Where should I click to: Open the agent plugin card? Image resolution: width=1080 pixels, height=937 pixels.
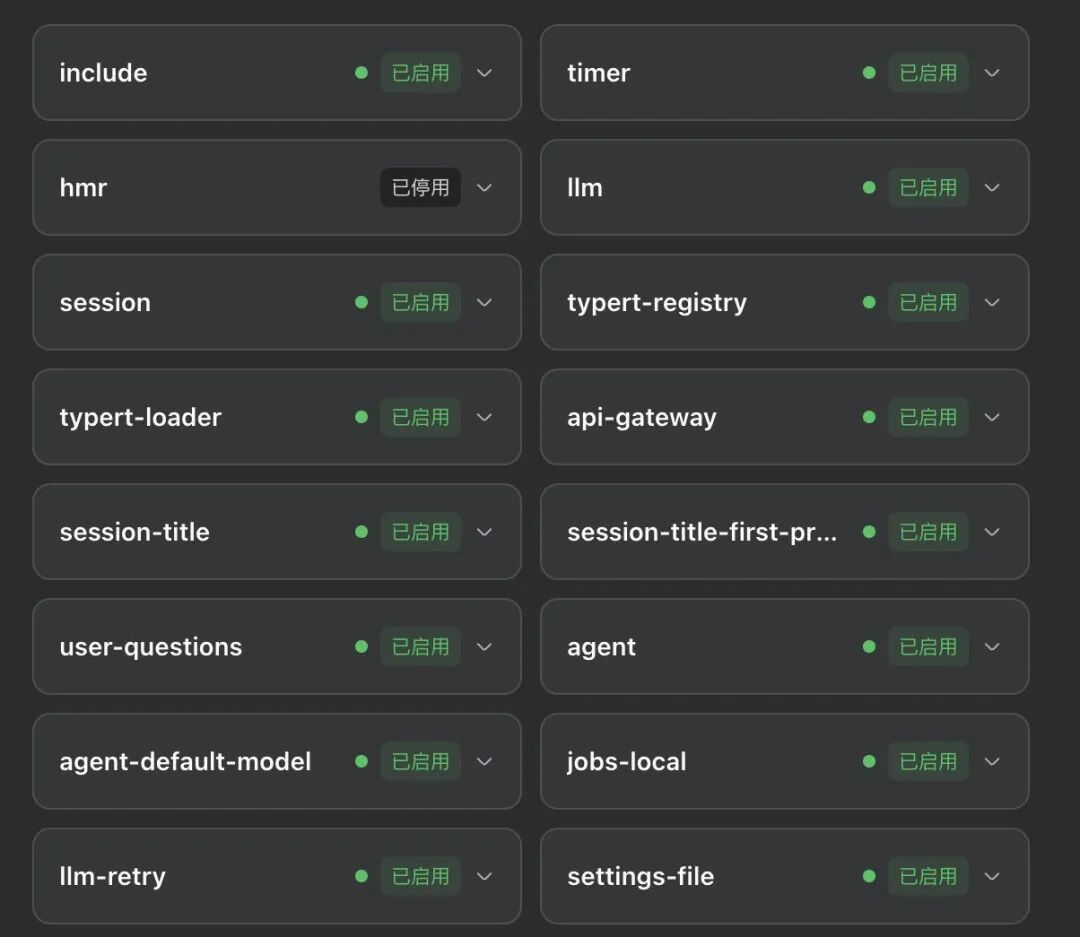coord(785,646)
